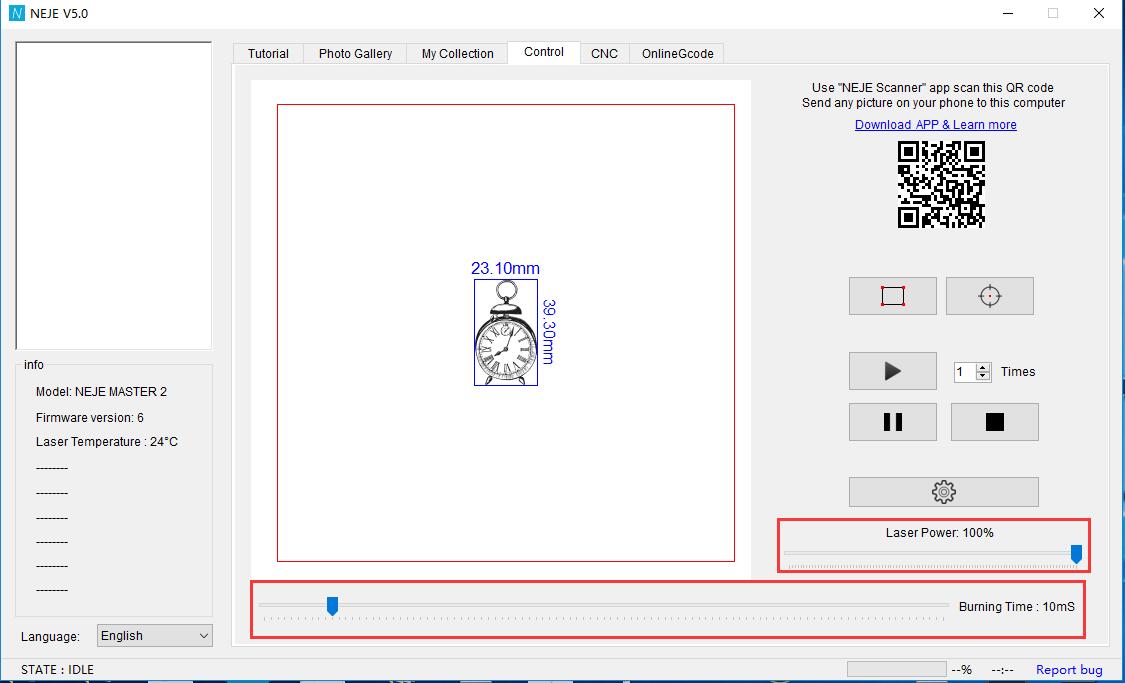Stop the engraving job
This screenshot has width=1125, height=683.
pos(994,422)
